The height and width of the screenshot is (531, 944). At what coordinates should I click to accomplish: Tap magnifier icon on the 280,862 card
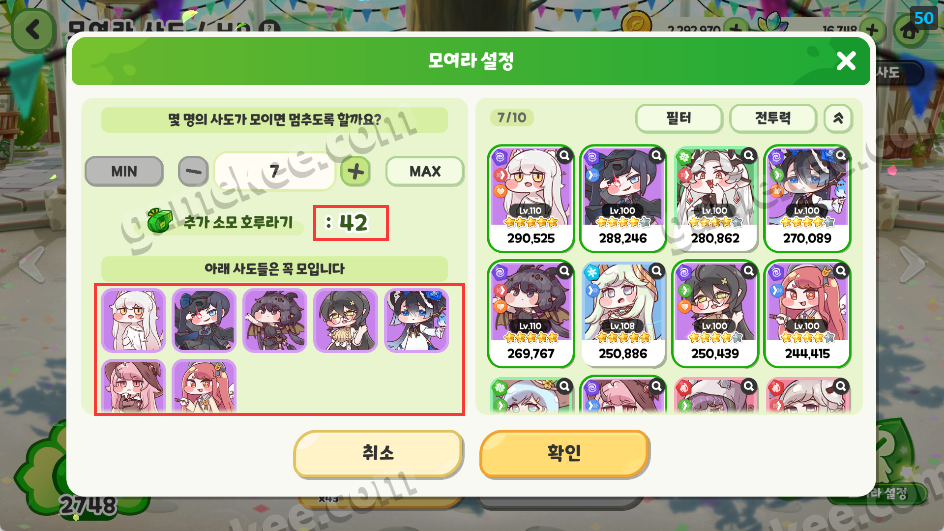(x=748, y=156)
